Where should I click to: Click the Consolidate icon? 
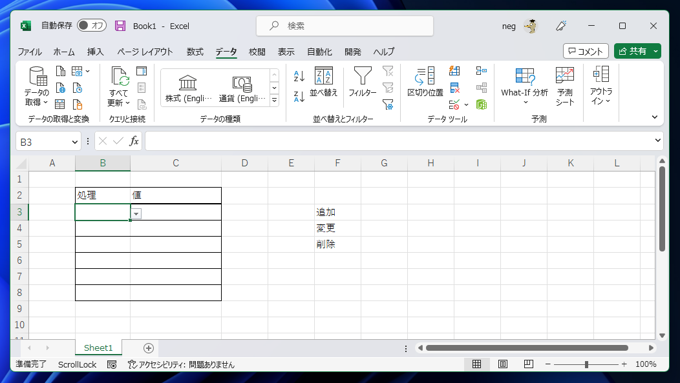tap(481, 71)
